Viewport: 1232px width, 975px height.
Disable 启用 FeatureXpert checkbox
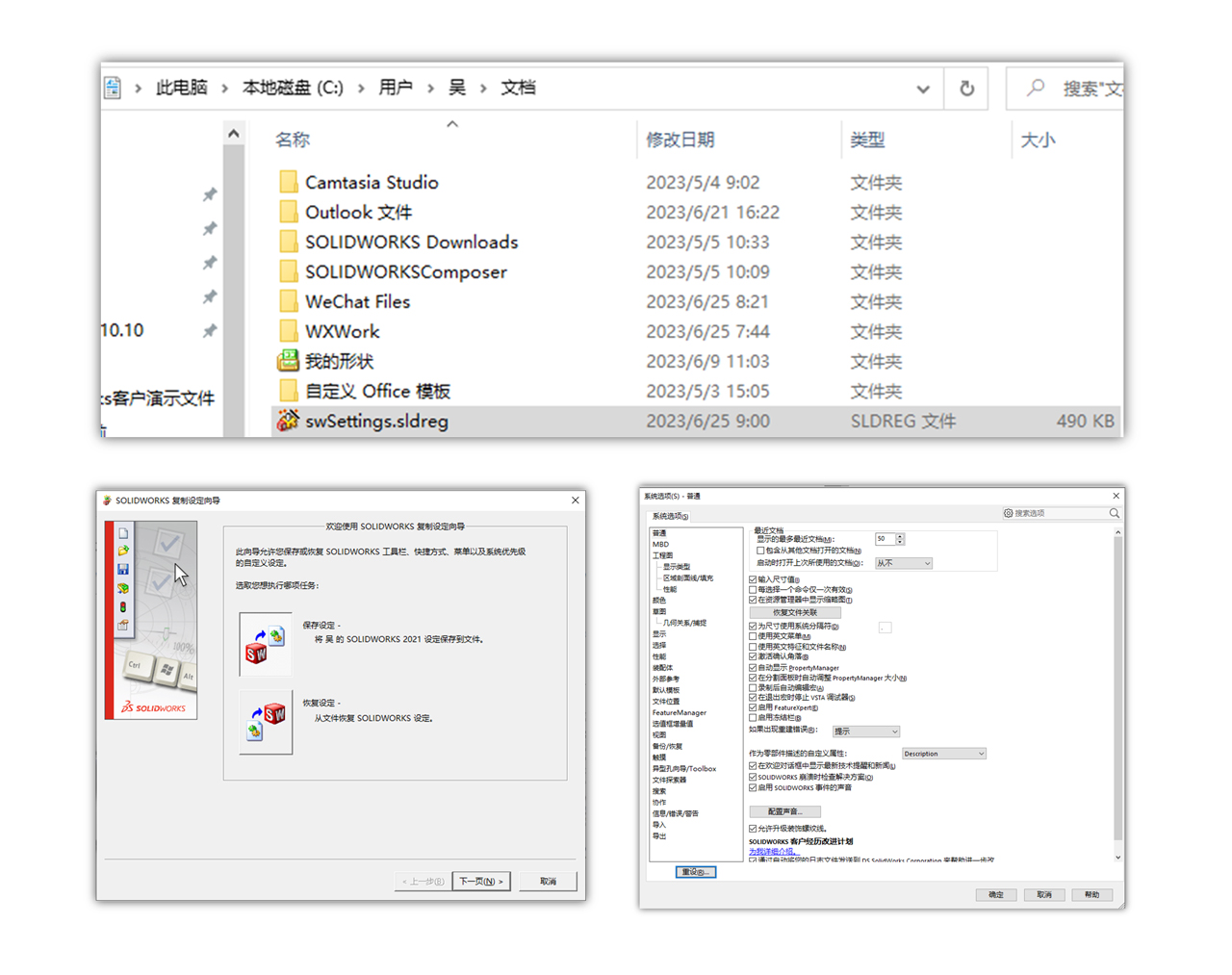(x=753, y=707)
